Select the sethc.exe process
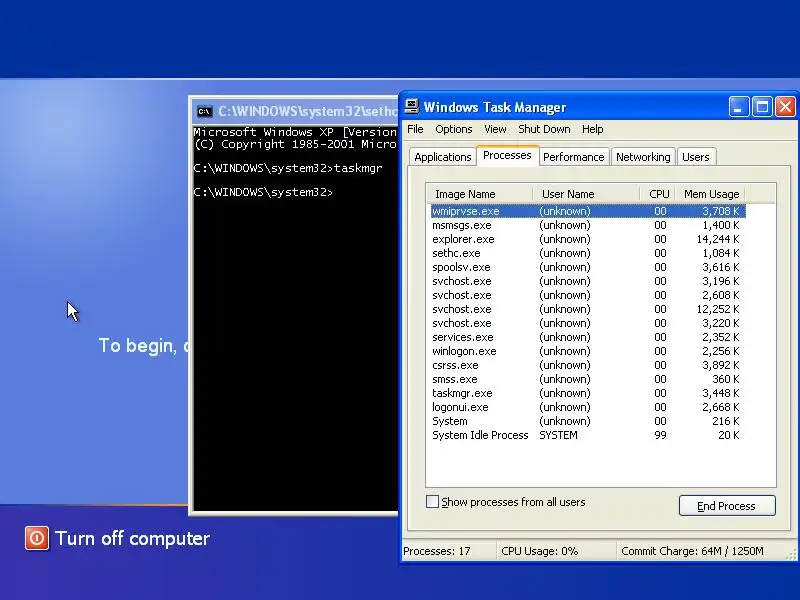800x600 pixels. 588,253
